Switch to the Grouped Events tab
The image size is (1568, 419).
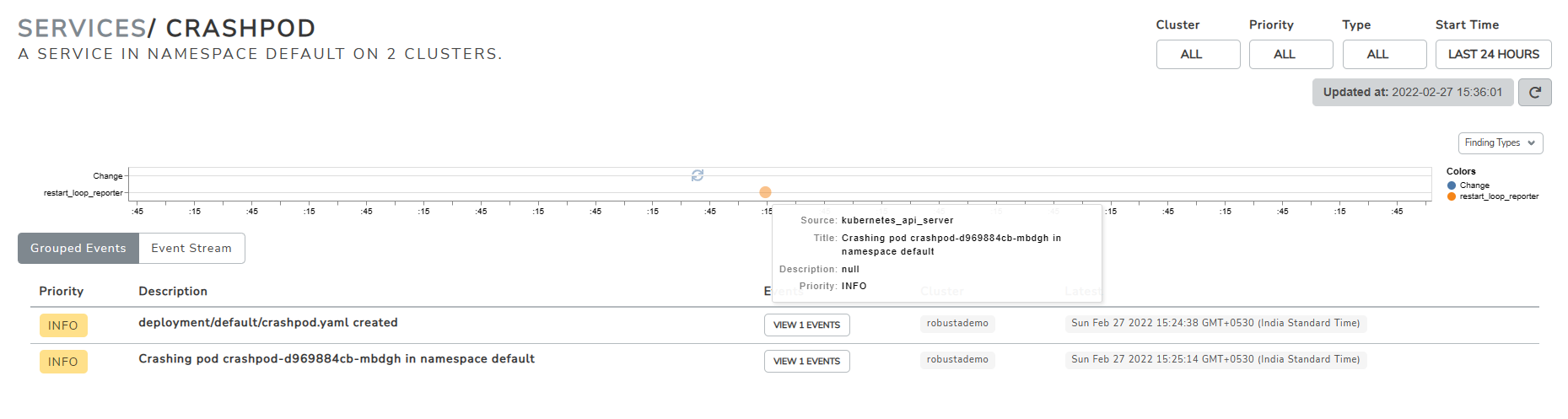78,248
